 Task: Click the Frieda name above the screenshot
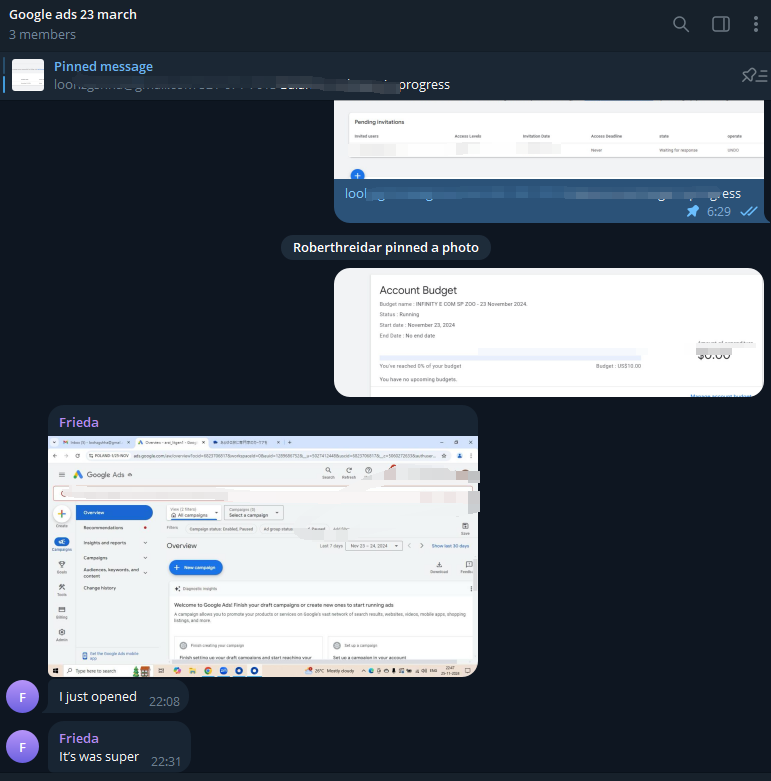click(79, 422)
